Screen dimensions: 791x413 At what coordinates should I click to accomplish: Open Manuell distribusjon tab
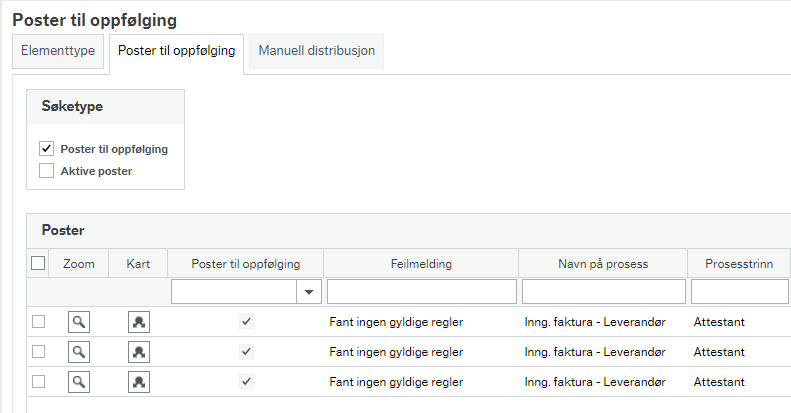[x=316, y=51]
